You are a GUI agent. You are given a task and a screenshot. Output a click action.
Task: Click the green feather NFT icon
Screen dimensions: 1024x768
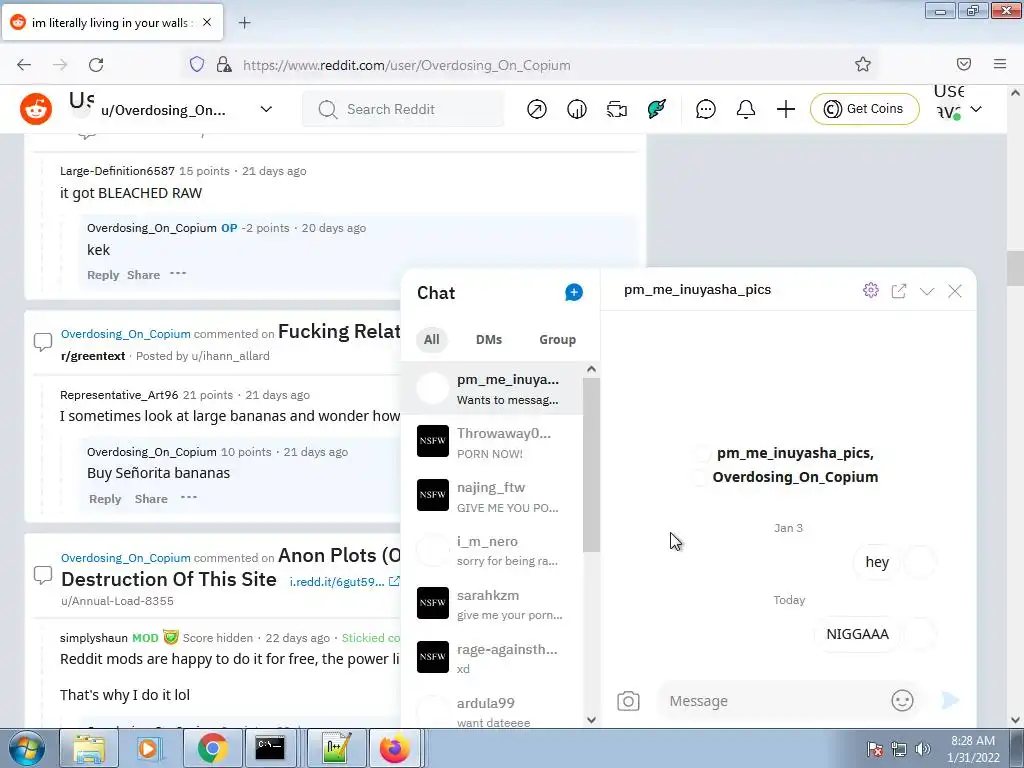point(656,109)
